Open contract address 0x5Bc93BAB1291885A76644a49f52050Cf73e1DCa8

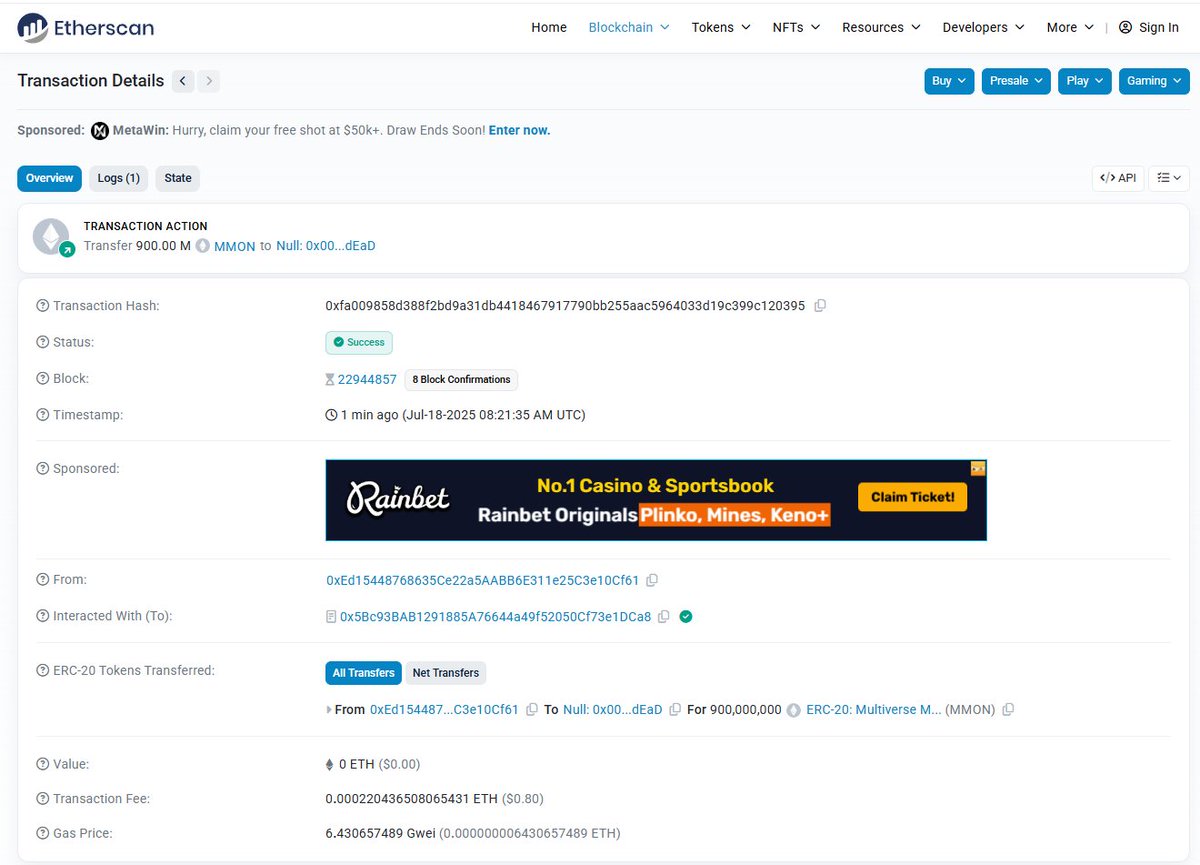(x=495, y=617)
